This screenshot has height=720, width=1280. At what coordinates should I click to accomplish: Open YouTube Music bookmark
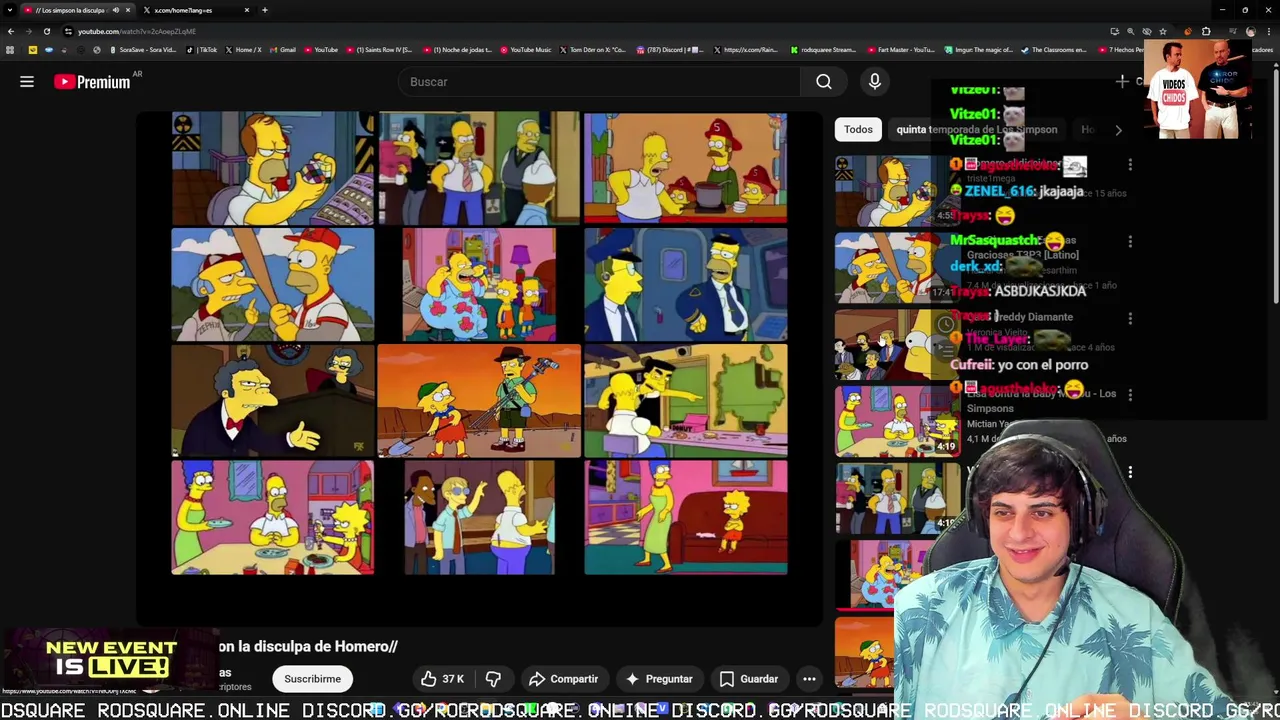pos(526,50)
